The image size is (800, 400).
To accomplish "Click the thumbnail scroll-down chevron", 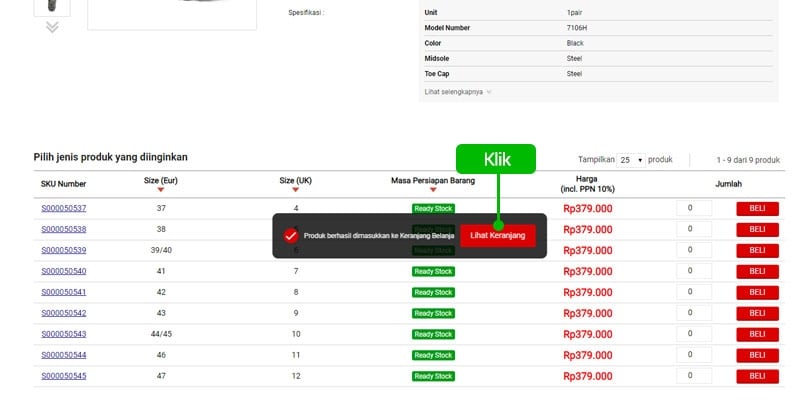I will [x=52, y=27].
